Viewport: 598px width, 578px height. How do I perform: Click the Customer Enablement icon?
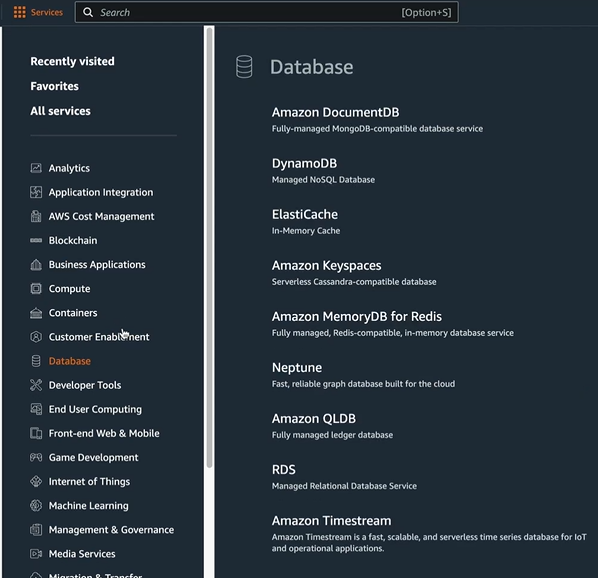(36, 337)
